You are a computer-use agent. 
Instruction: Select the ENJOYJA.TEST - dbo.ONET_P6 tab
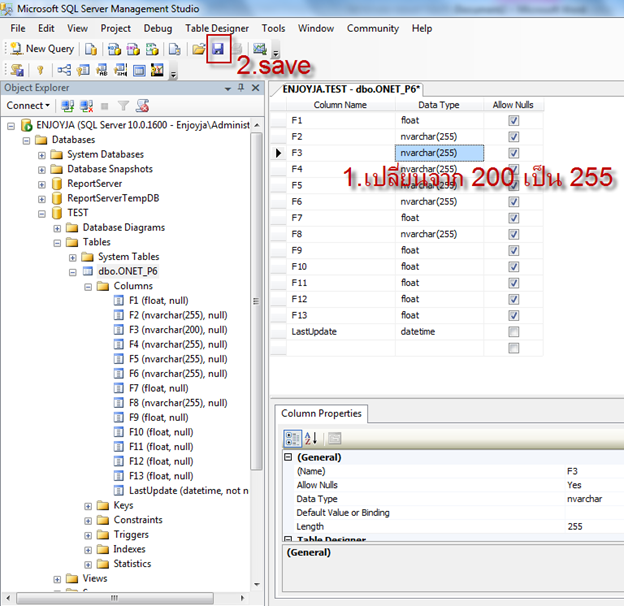(351, 89)
